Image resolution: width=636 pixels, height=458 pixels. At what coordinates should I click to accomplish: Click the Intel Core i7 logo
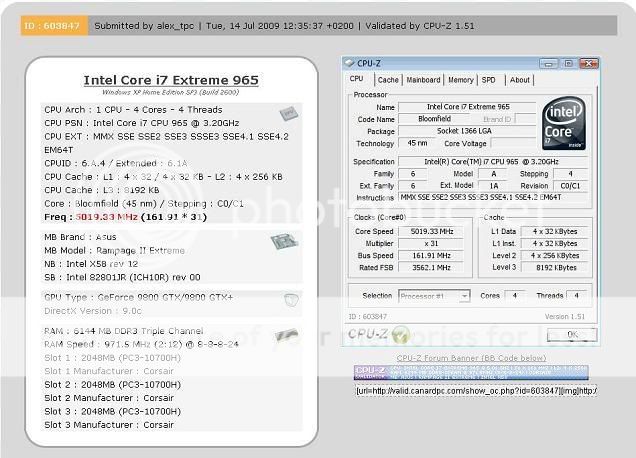(x=564, y=123)
